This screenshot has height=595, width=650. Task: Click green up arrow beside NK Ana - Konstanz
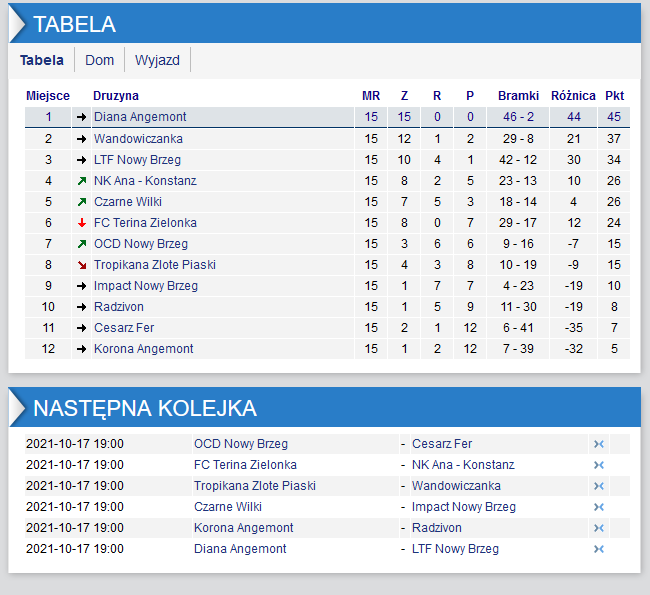coord(82,181)
